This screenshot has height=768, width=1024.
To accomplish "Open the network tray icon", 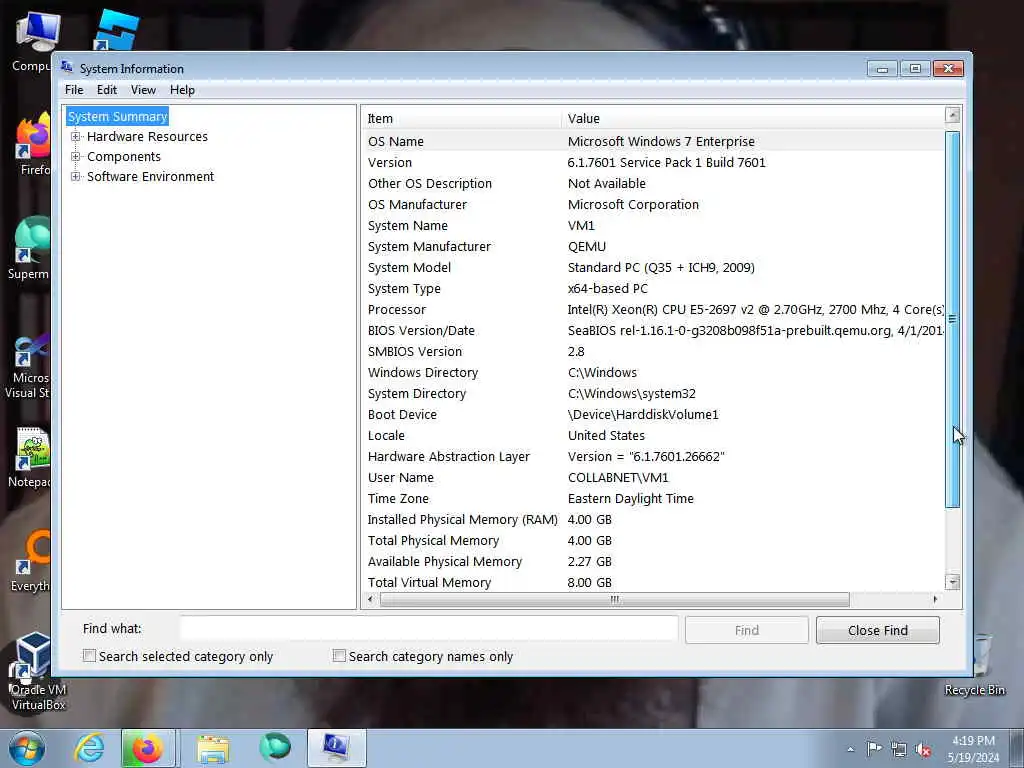I will (x=899, y=750).
